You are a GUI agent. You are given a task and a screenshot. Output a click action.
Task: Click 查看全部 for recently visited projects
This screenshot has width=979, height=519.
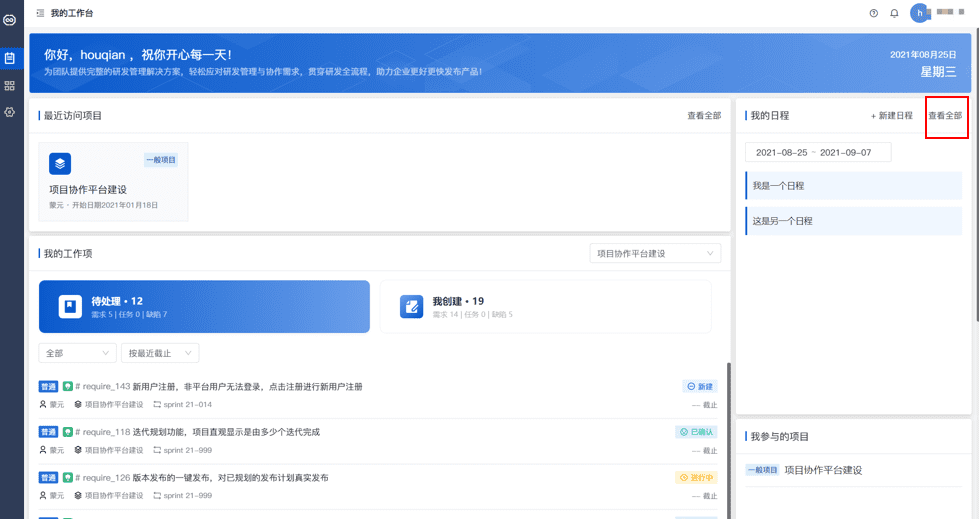[704, 116]
